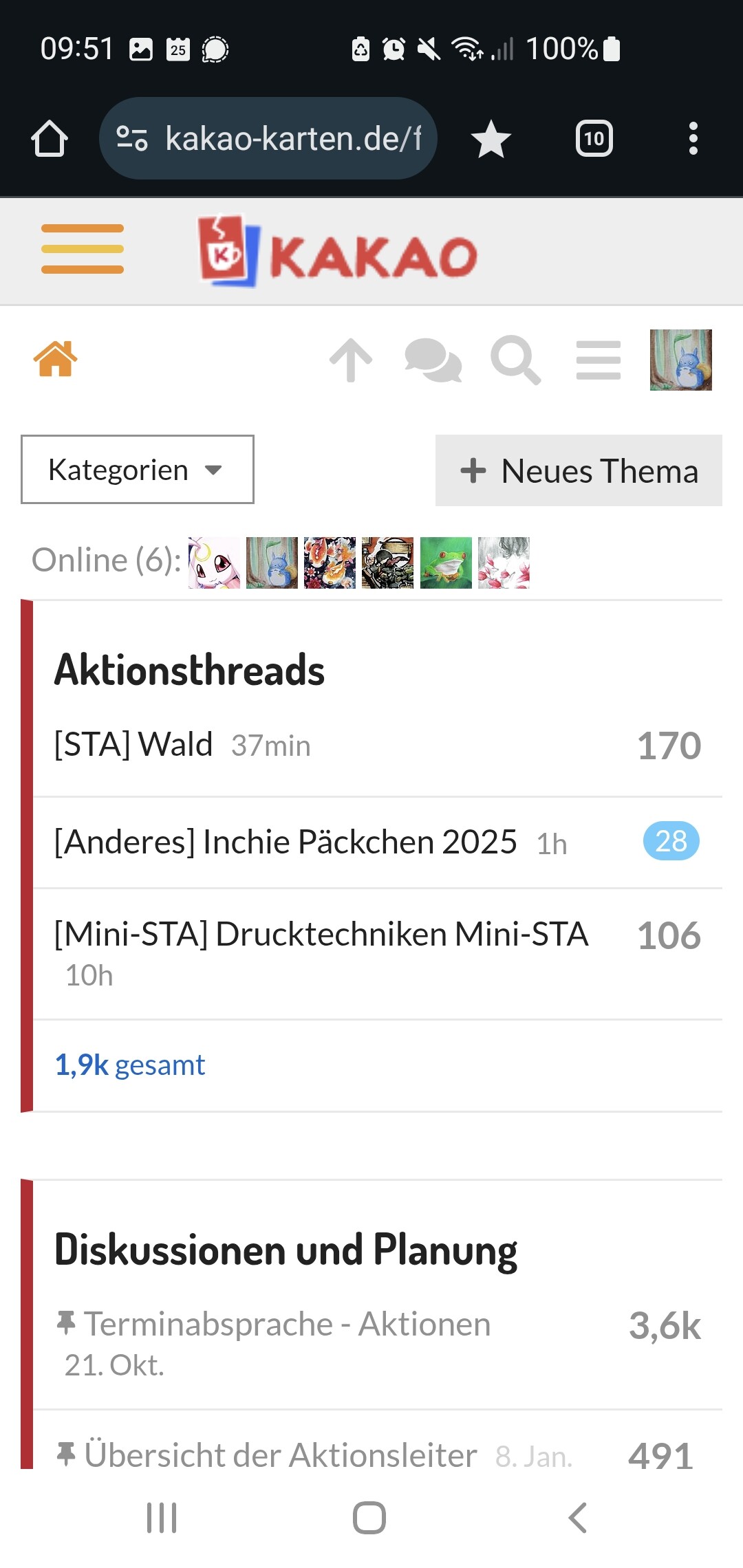Open the browser tab switcher showing 10
This screenshot has height=1568, width=743.
click(x=594, y=139)
